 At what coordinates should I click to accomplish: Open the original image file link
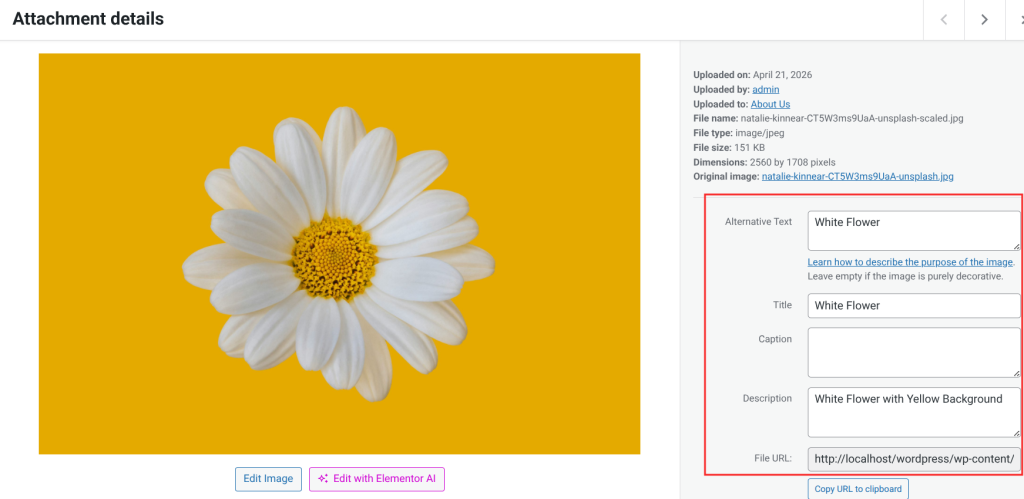(x=857, y=176)
